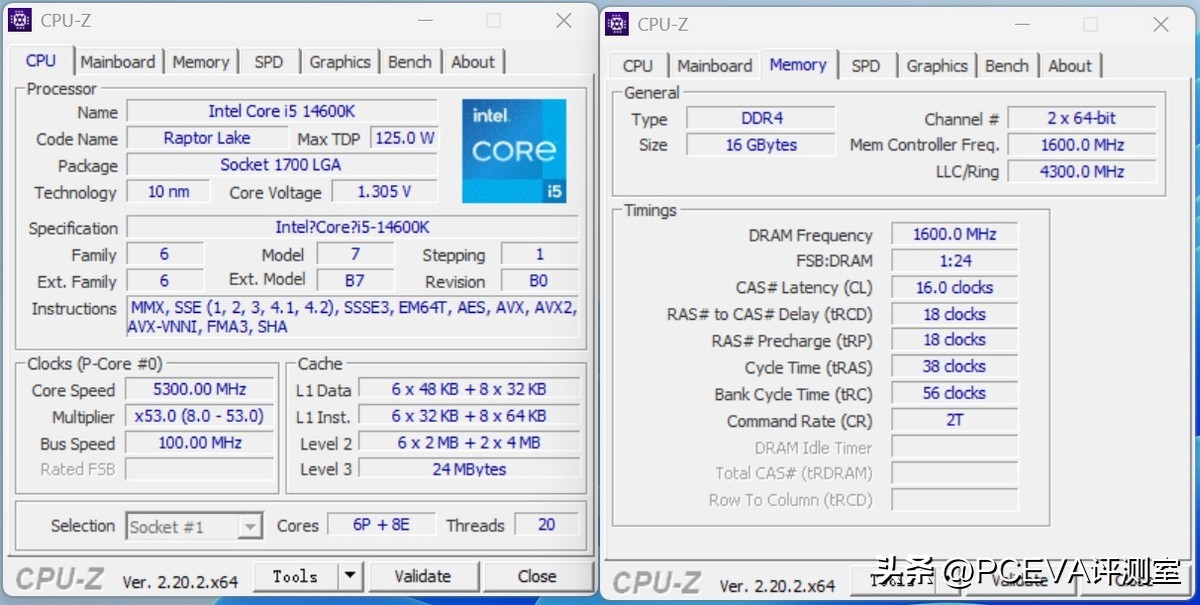Click L1 Data cache value
1200x605 pixels.
(x=469, y=389)
